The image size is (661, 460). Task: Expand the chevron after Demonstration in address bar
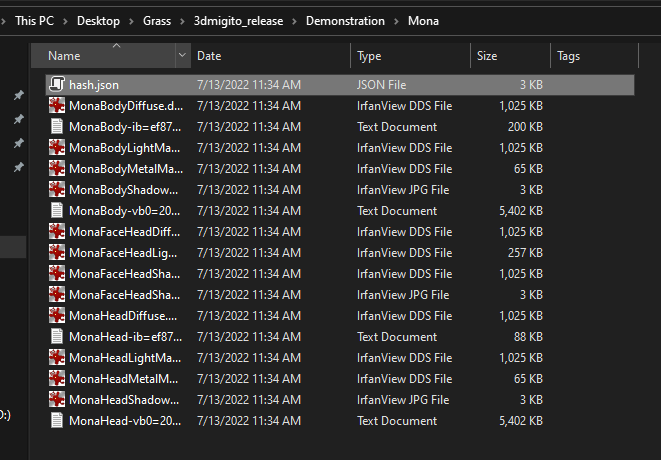(x=396, y=21)
